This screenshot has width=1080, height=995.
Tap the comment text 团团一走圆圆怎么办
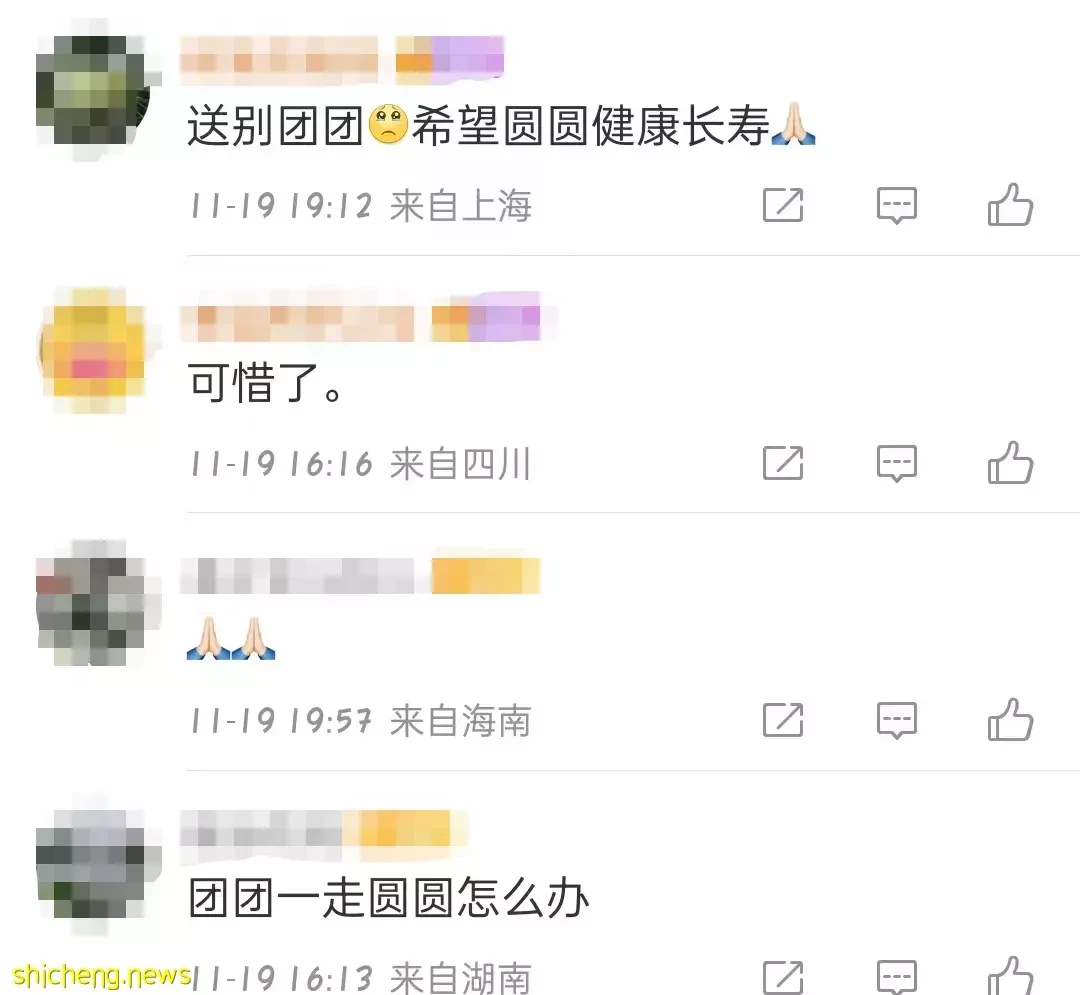pos(388,898)
